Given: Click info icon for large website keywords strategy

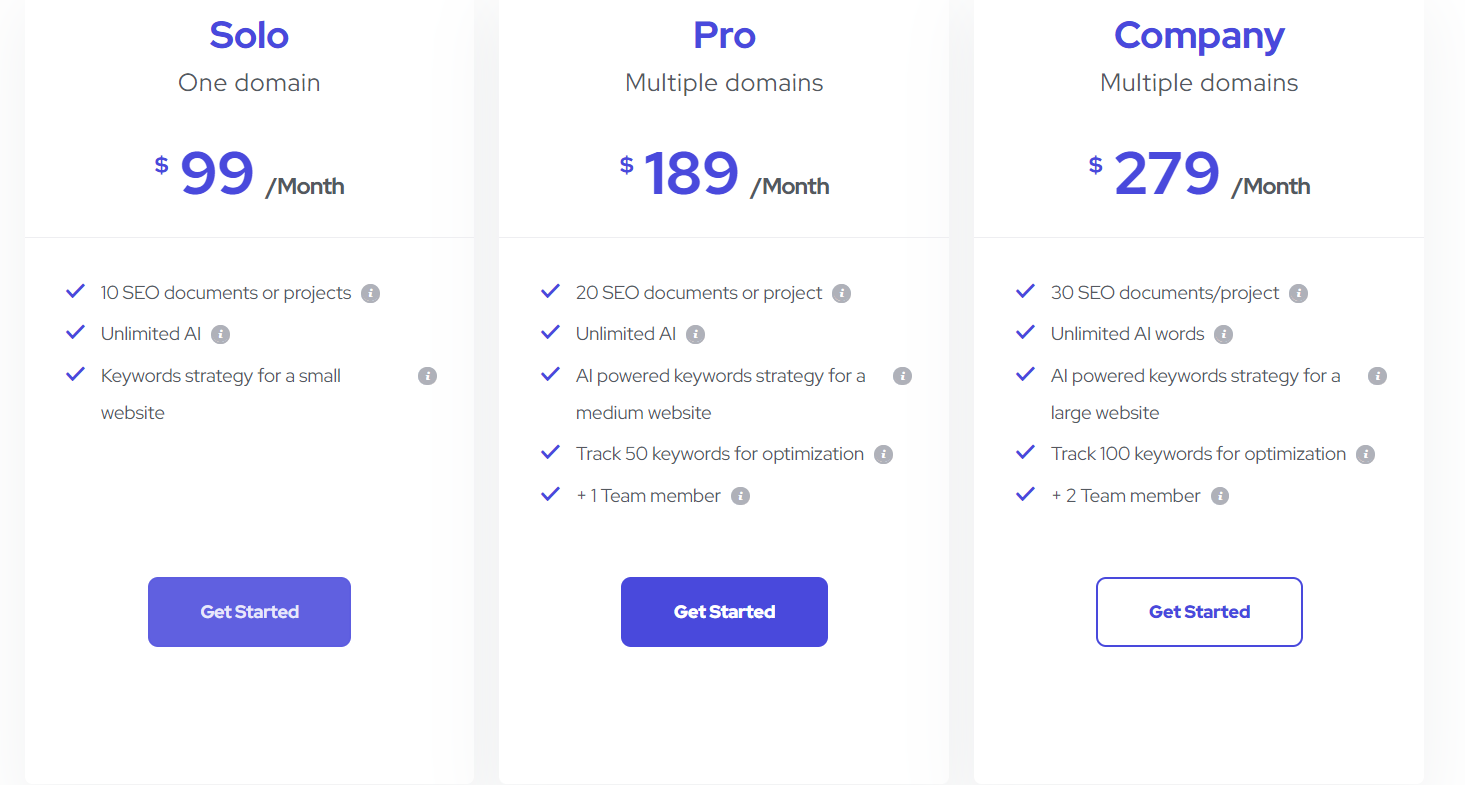Looking at the screenshot, I should [x=1377, y=377].
